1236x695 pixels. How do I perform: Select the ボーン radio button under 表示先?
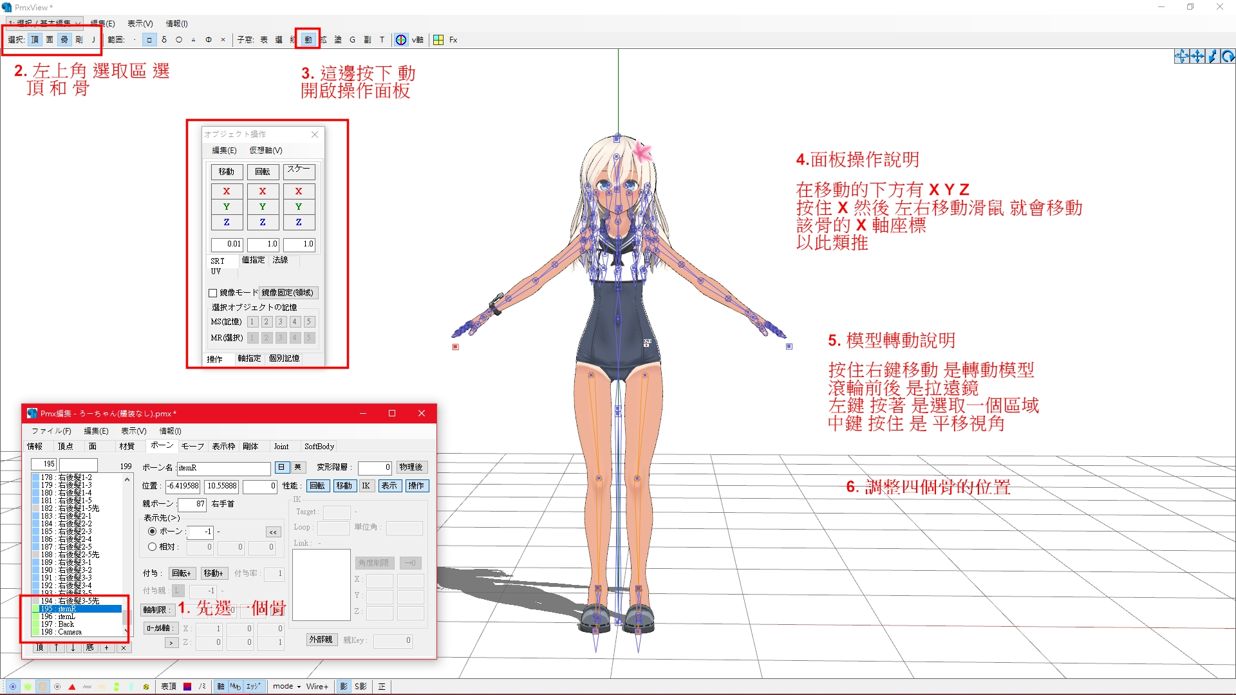coord(152,531)
